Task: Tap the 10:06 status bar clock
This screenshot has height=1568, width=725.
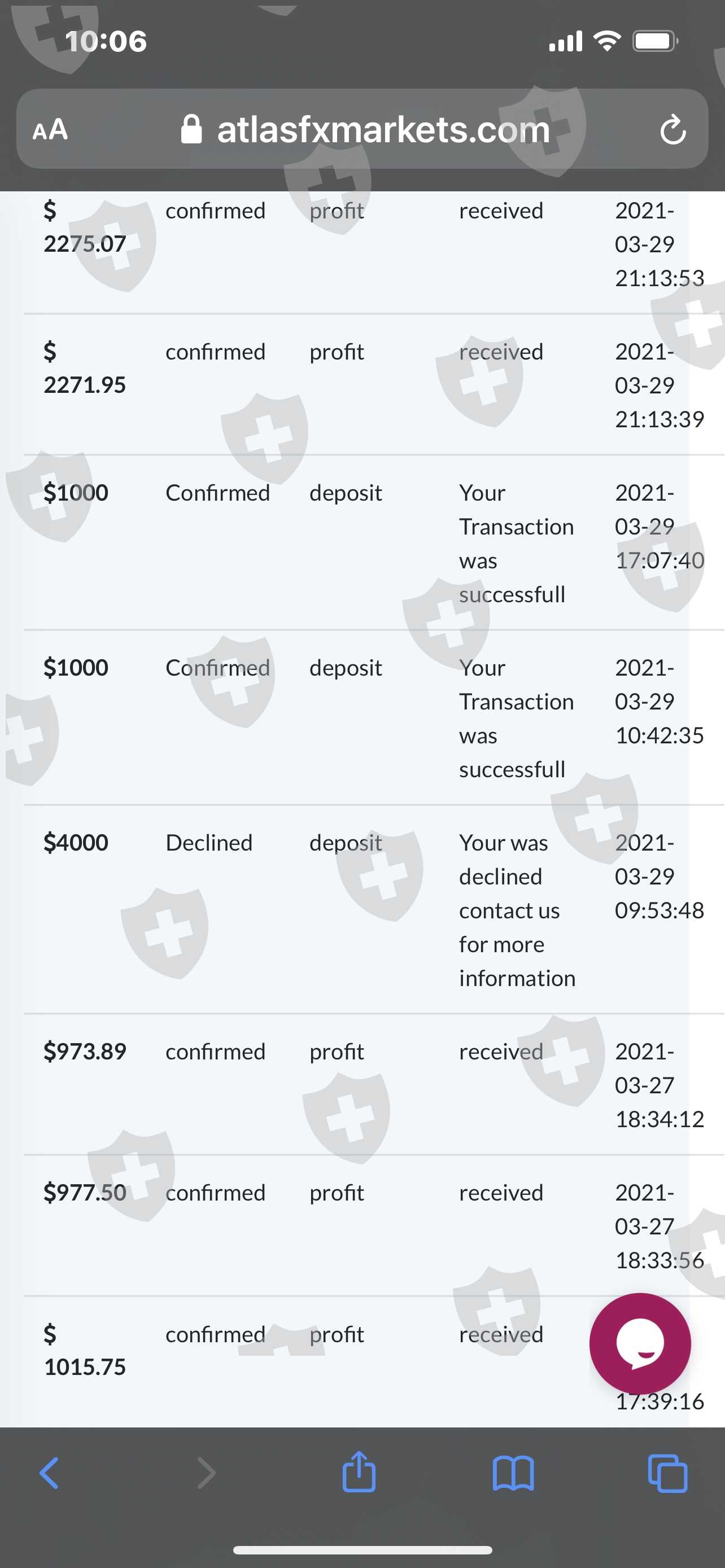Action: [x=106, y=41]
